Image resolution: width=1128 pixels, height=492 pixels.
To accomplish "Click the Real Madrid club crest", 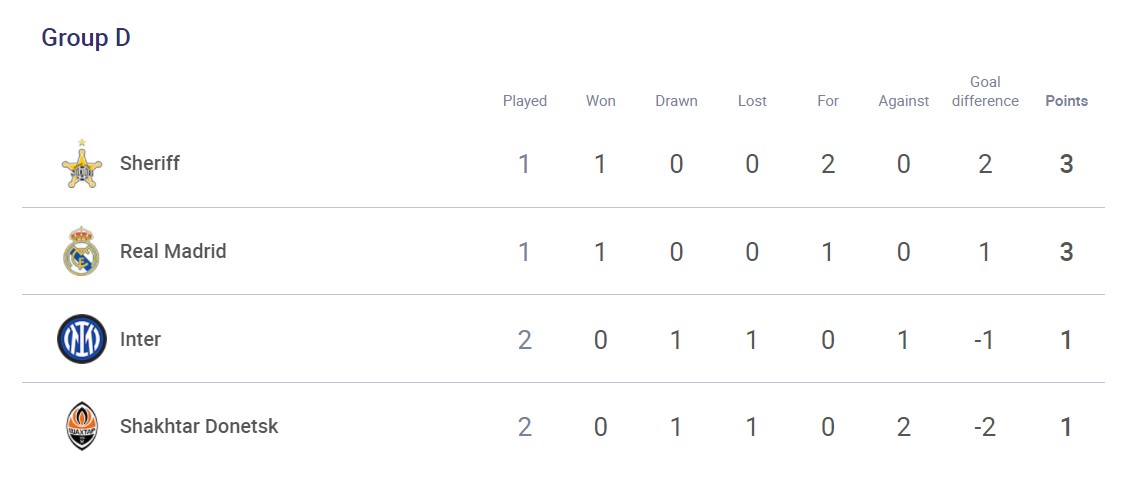I will click(x=81, y=251).
